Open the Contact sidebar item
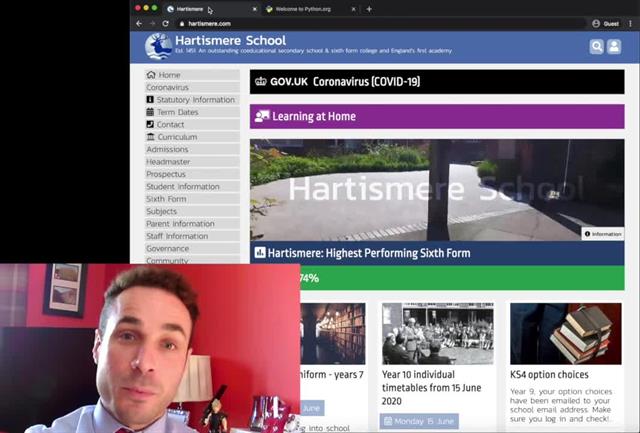The height and width of the screenshot is (433, 640). click(x=192, y=124)
